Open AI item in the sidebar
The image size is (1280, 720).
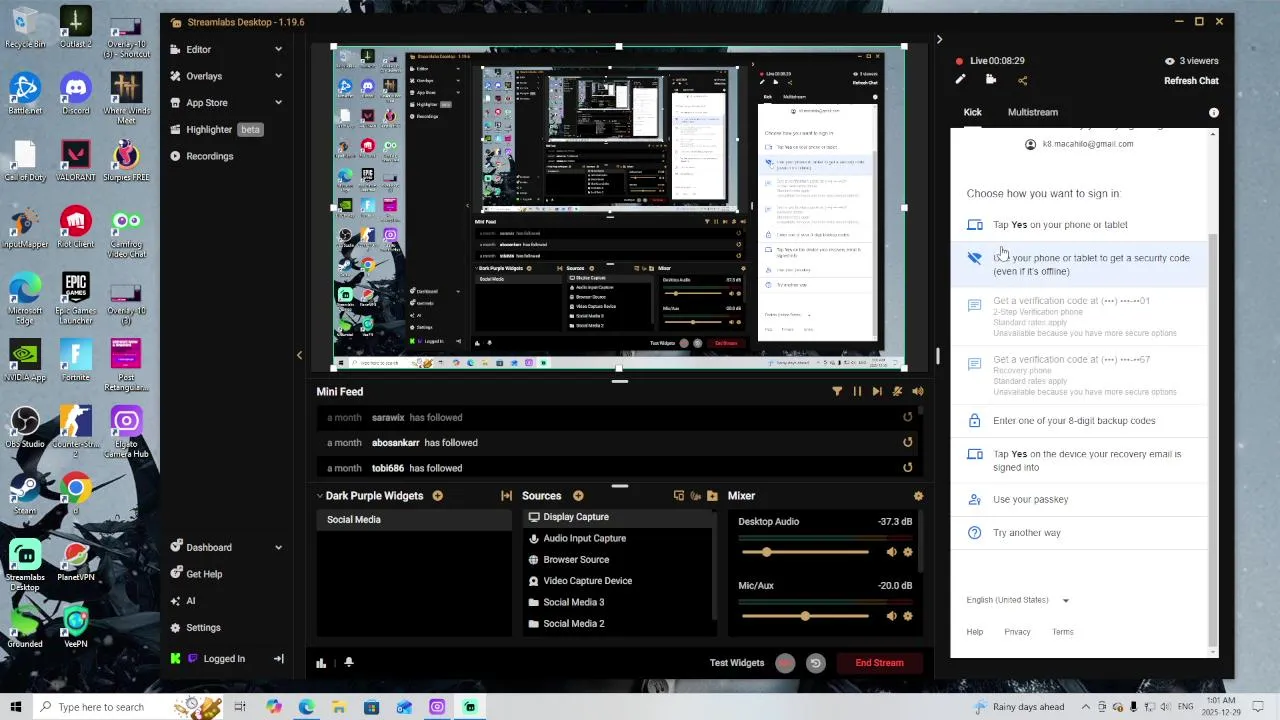point(183,601)
